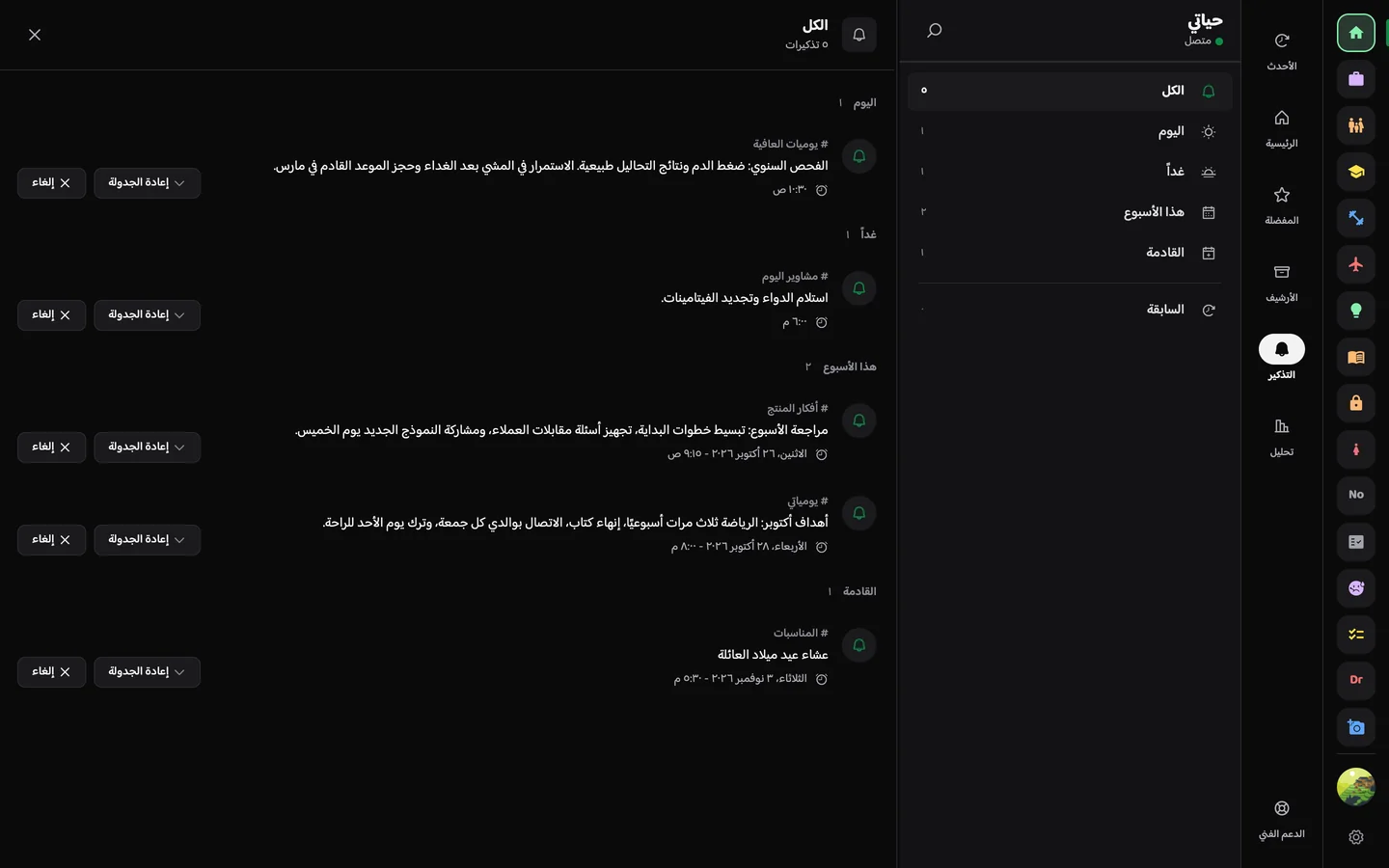Open الأرشيف archive section
Image resolution: width=1389 pixels, height=868 pixels.
click(x=1282, y=283)
